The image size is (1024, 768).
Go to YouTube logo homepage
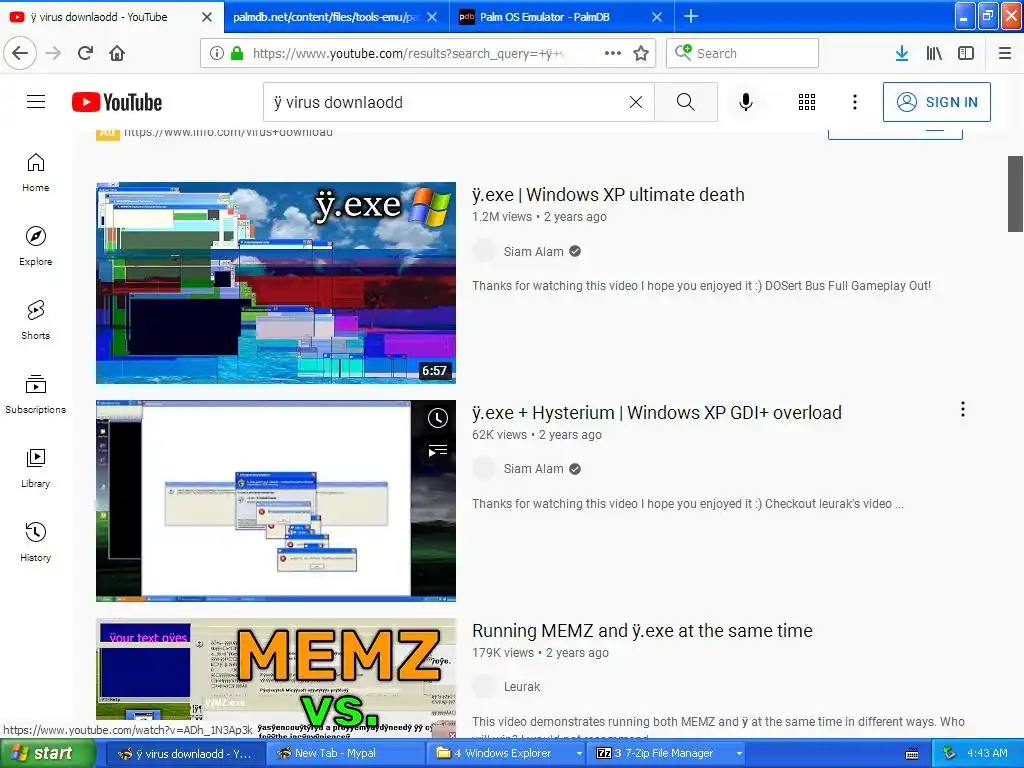click(117, 102)
